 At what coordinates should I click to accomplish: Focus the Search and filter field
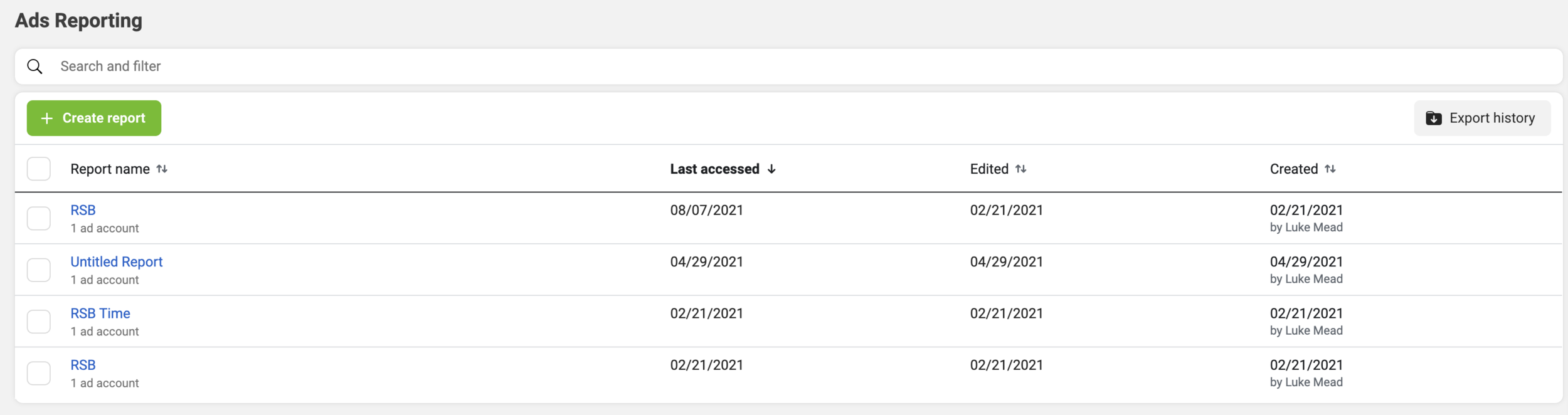coord(788,66)
